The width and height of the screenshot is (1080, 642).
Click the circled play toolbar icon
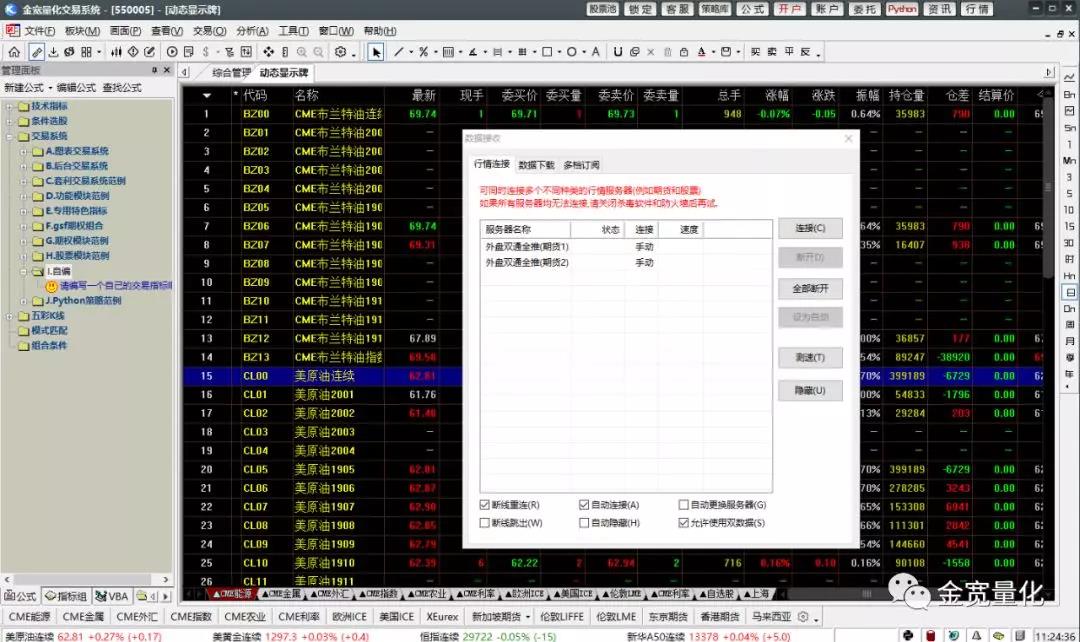point(172,52)
